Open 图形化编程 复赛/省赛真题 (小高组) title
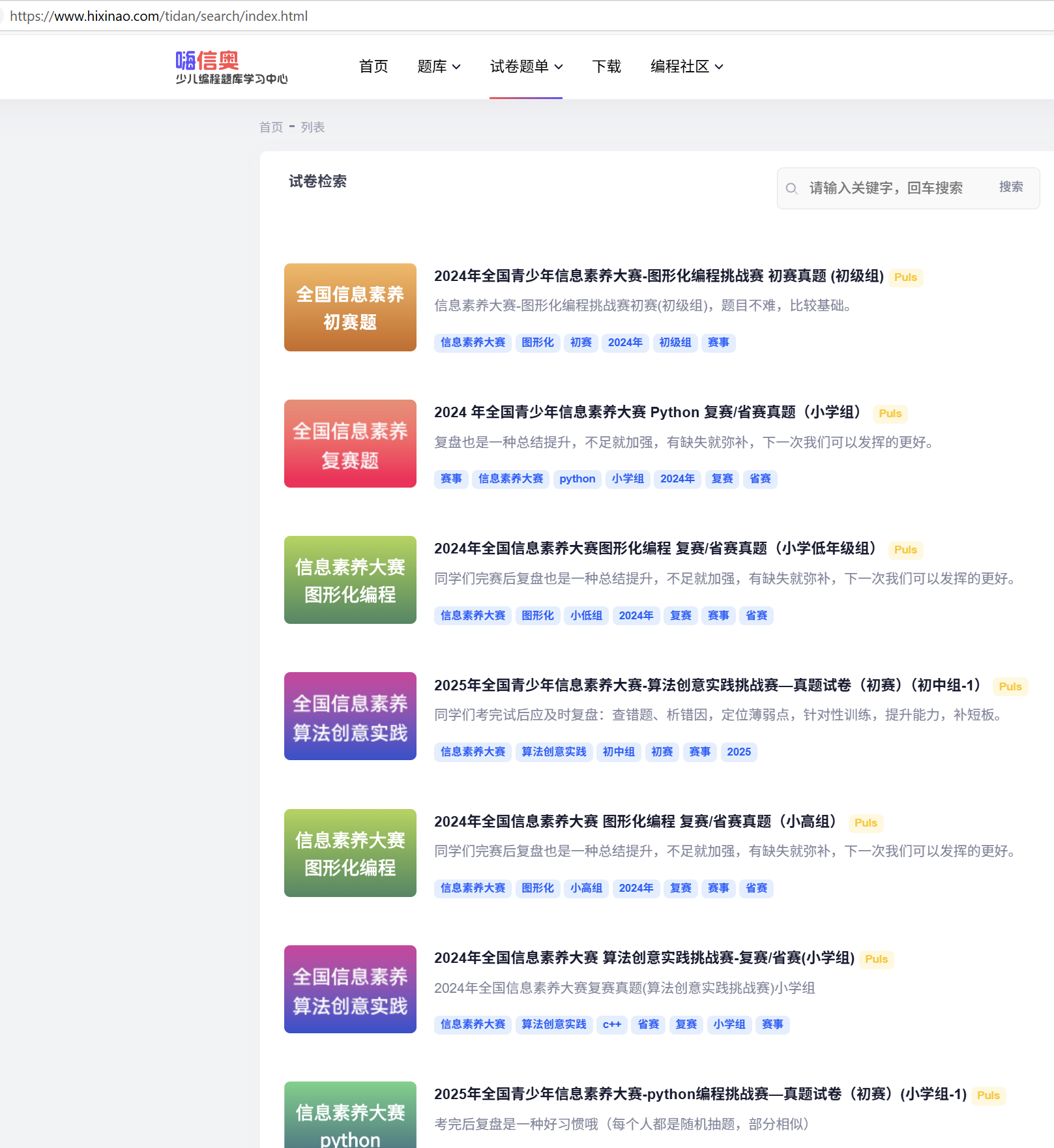The image size is (1054, 1148). 637,822
